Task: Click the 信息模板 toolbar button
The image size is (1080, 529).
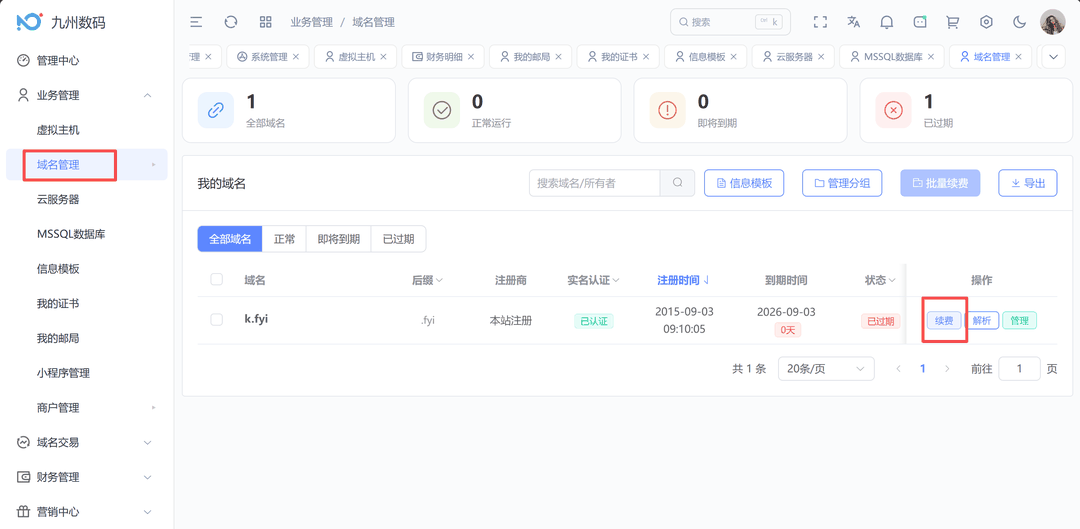Action: [x=744, y=183]
